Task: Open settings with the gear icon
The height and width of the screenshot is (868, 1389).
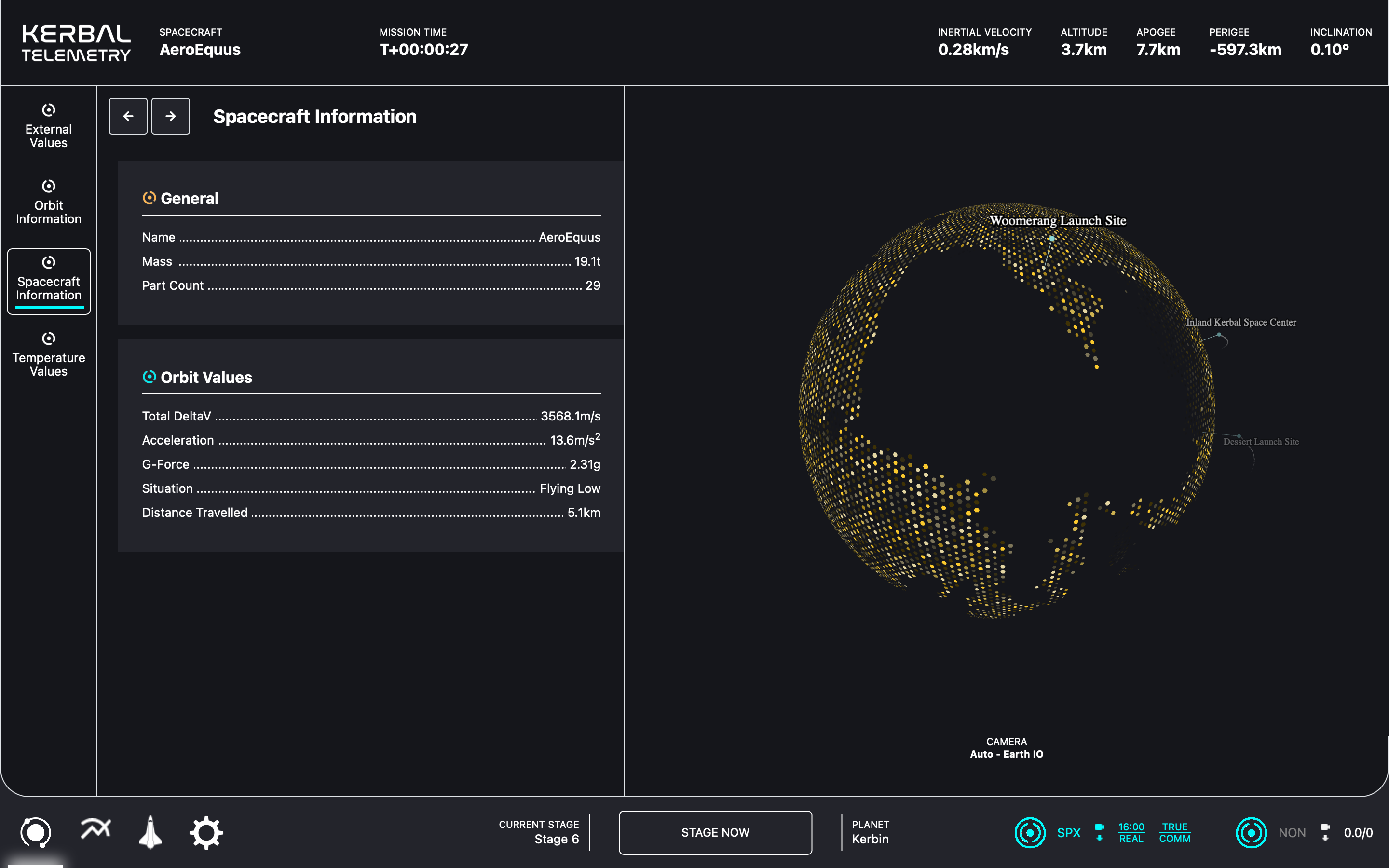Action: (x=206, y=832)
